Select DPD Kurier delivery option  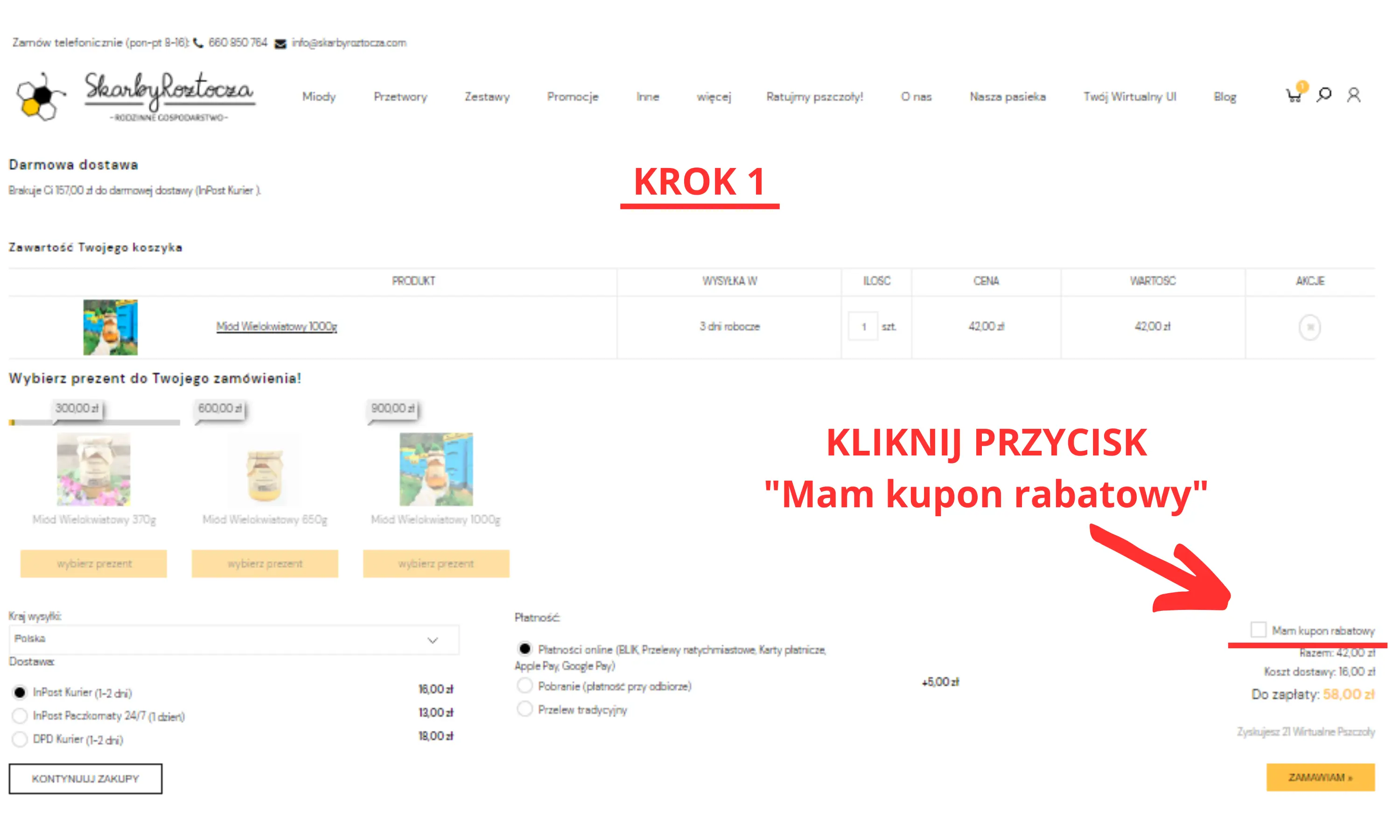(x=20, y=739)
